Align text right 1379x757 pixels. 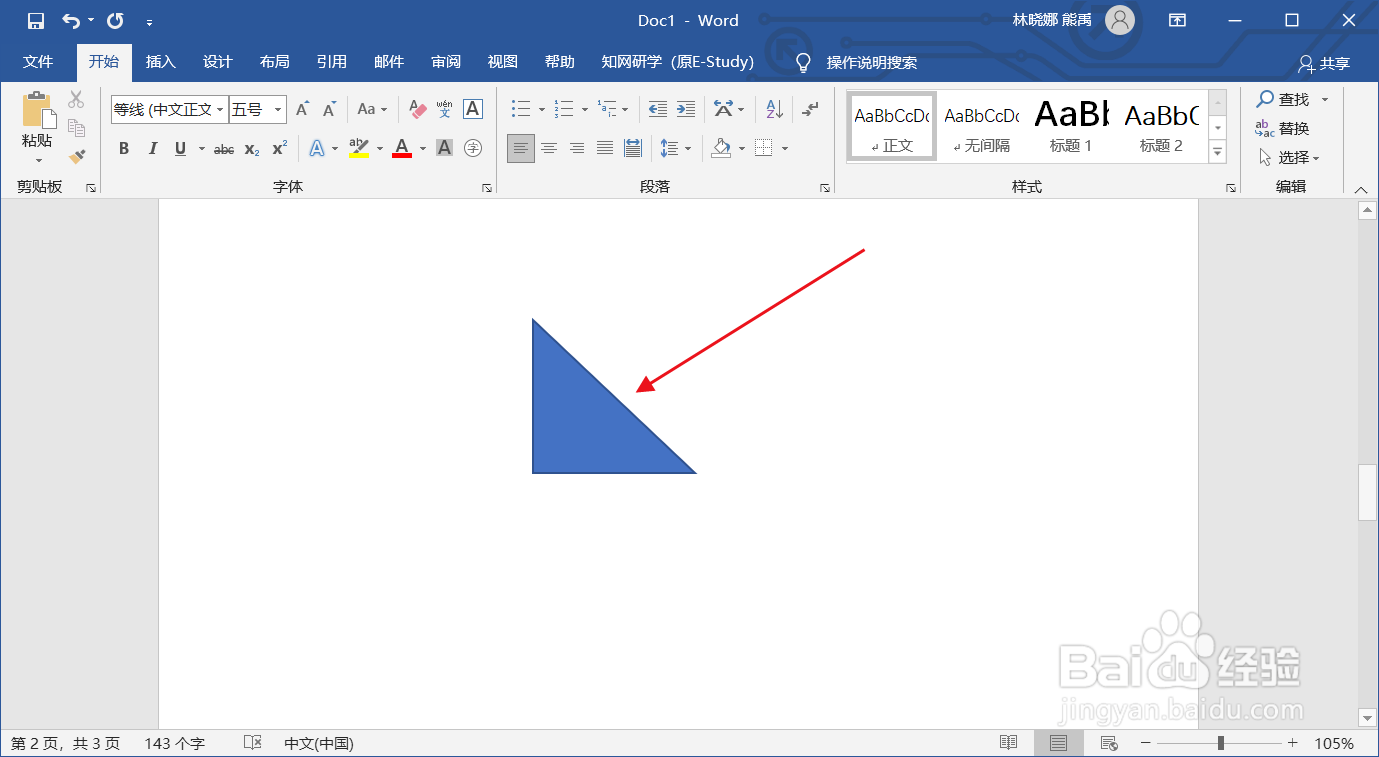click(577, 148)
